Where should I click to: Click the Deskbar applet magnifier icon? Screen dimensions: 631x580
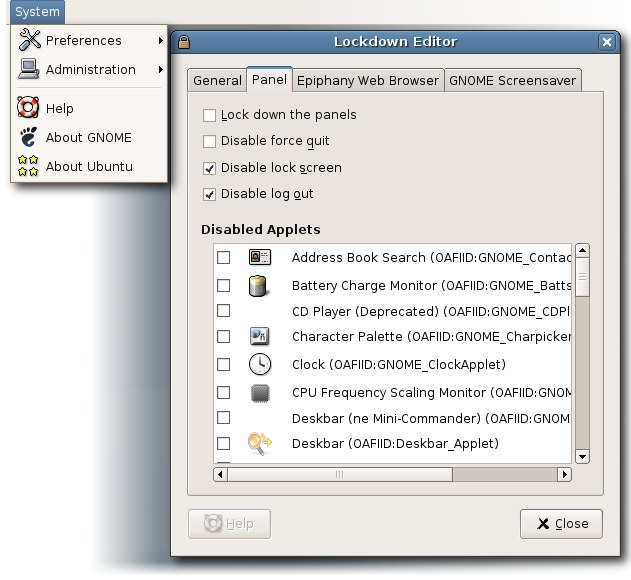[260, 443]
